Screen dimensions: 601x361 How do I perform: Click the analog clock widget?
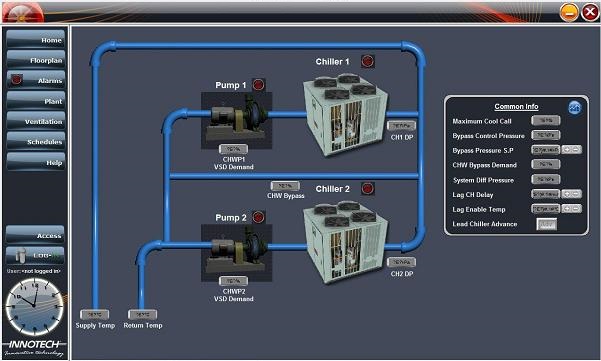(34, 306)
